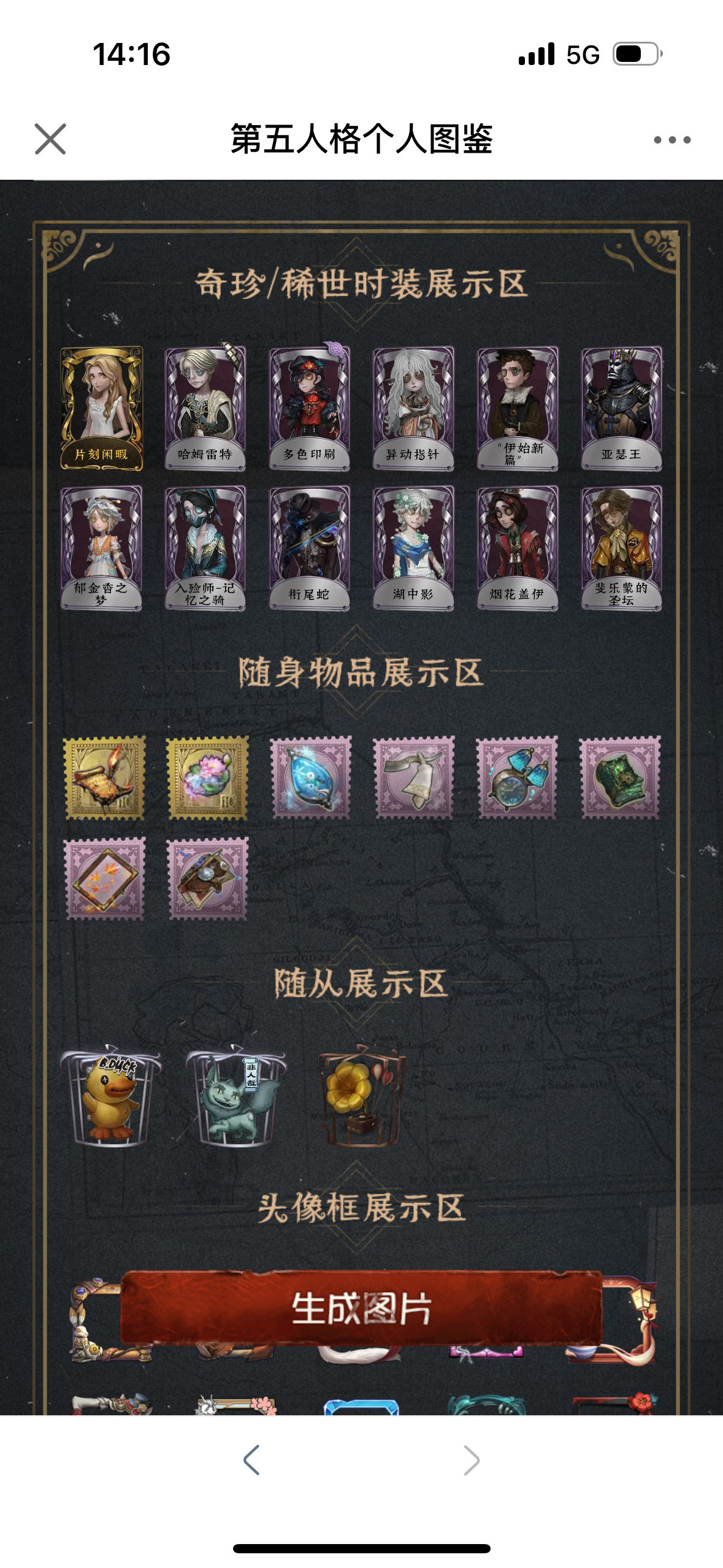Select the lotus flower gold accessory stamp

tap(208, 778)
